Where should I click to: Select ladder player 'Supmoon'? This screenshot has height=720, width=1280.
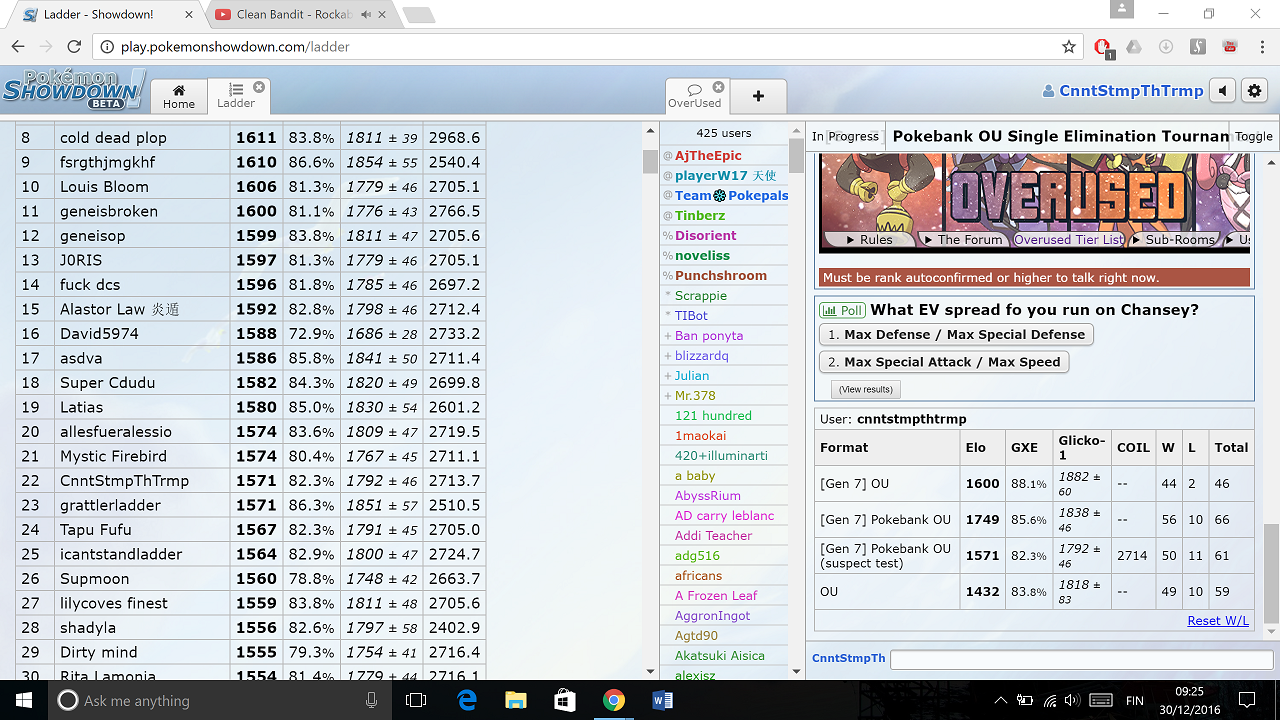(x=94, y=579)
